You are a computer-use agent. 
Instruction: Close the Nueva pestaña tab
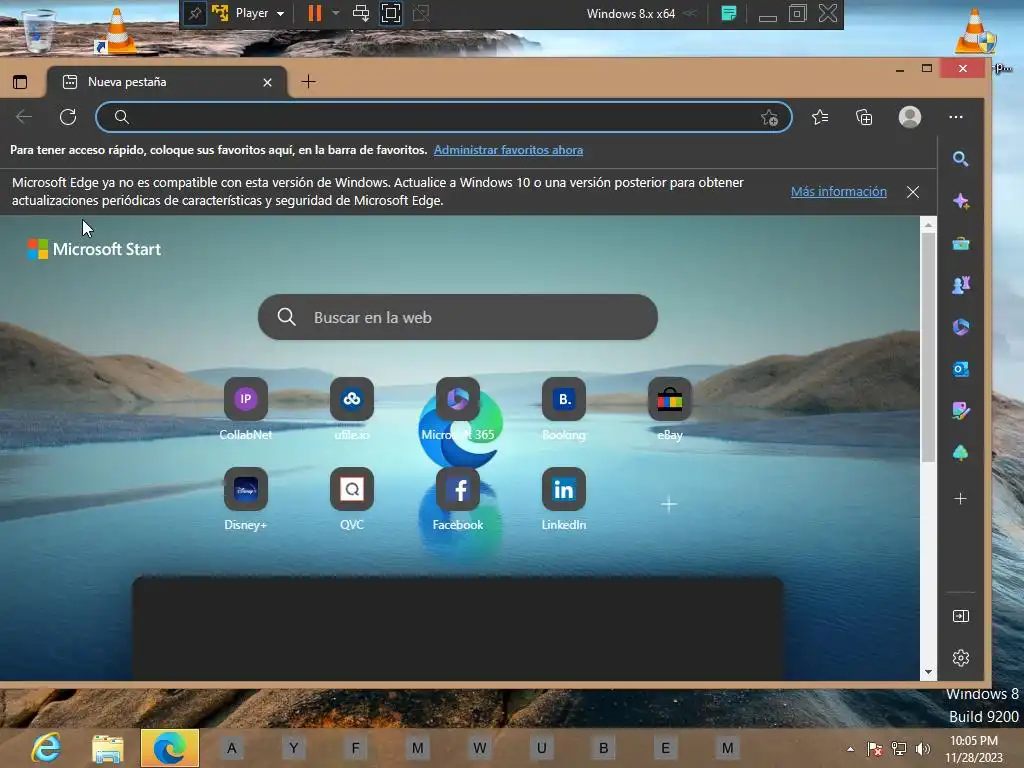[x=267, y=82]
